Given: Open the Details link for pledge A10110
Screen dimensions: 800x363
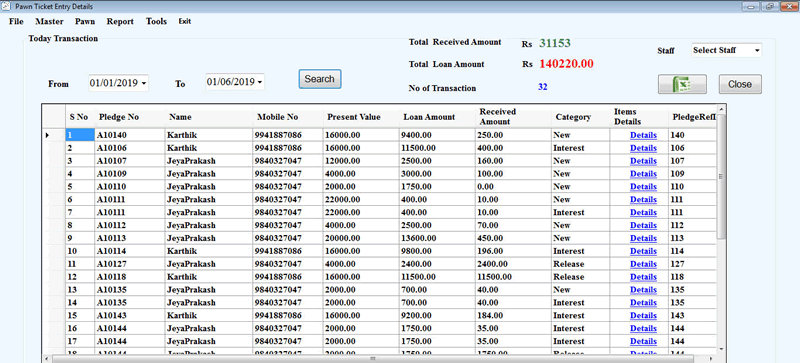Looking at the screenshot, I should 643,187.
